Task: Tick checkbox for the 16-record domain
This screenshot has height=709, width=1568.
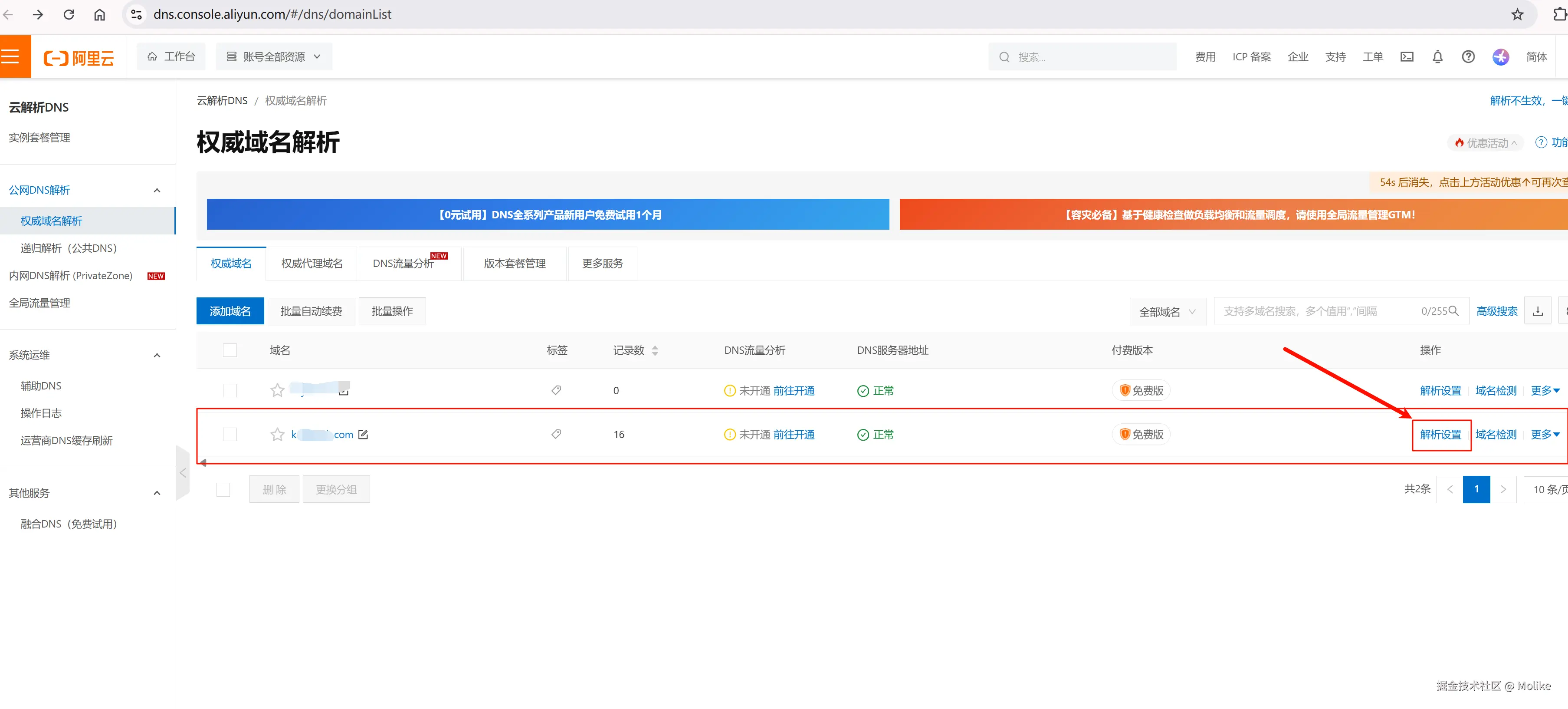Action: tap(230, 434)
